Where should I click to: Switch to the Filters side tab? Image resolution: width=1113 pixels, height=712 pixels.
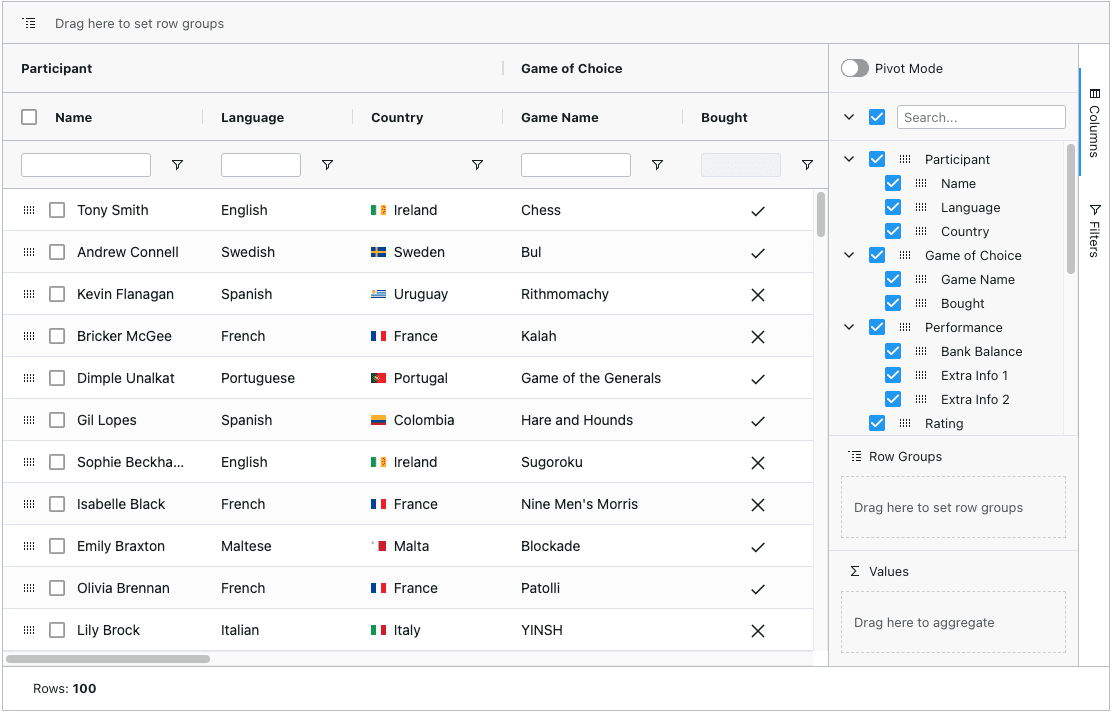point(1094,230)
